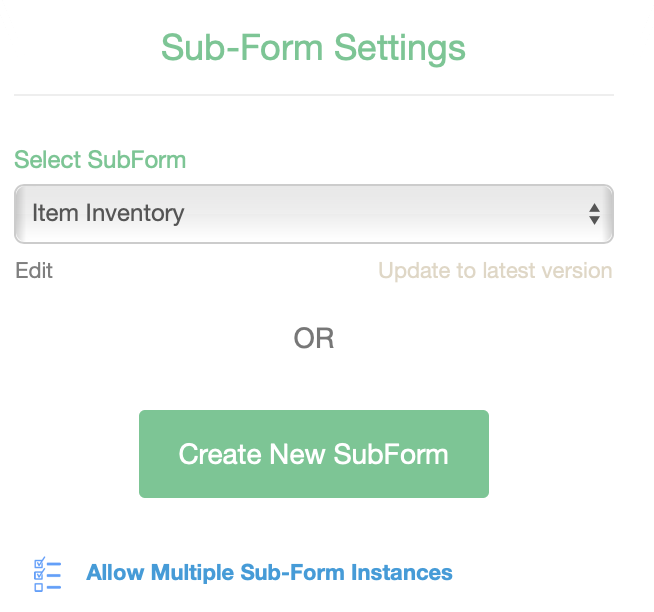The width and height of the screenshot is (654, 612).
Task: Click the word Allow in blue link
Action: [115, 574]
